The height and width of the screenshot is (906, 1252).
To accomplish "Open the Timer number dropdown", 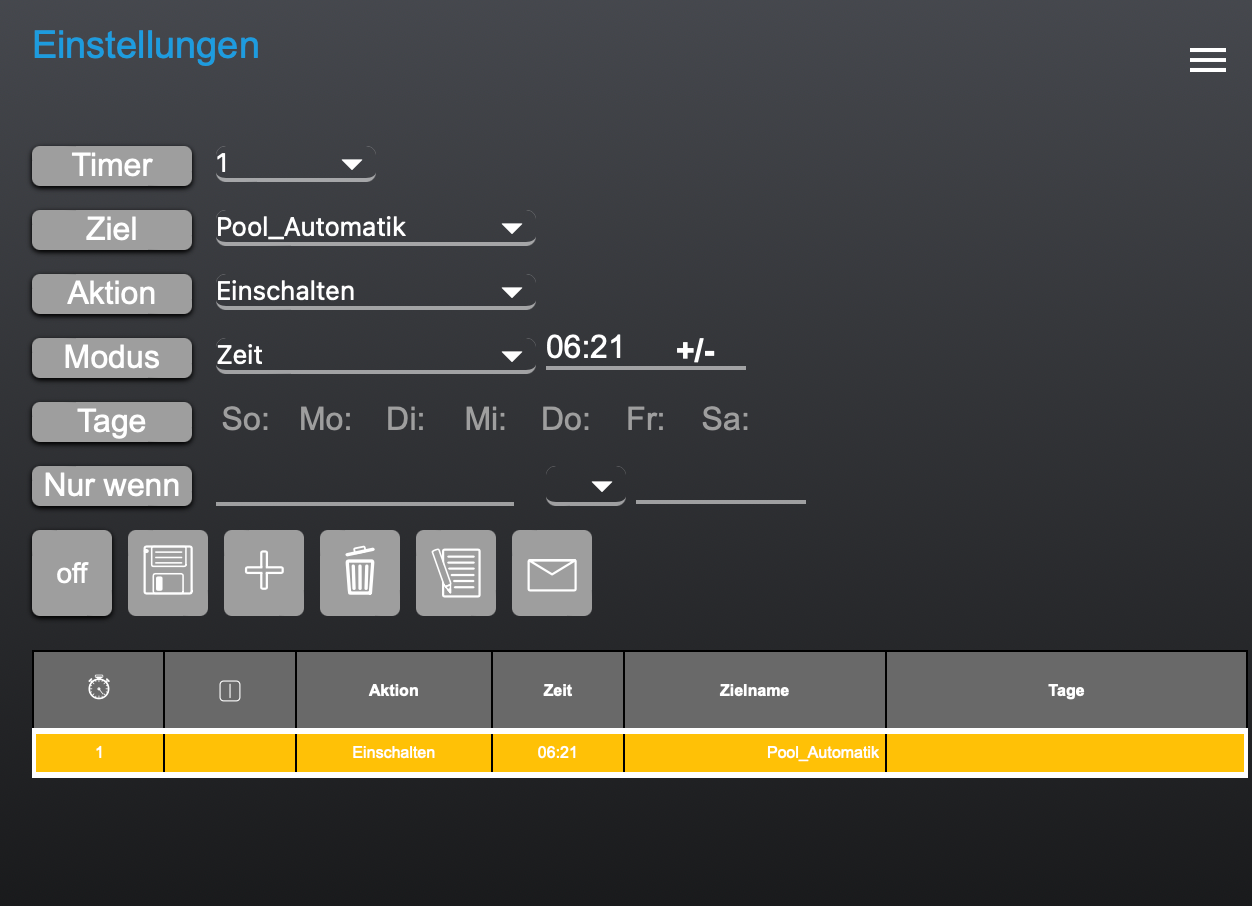I will point(296,163).
